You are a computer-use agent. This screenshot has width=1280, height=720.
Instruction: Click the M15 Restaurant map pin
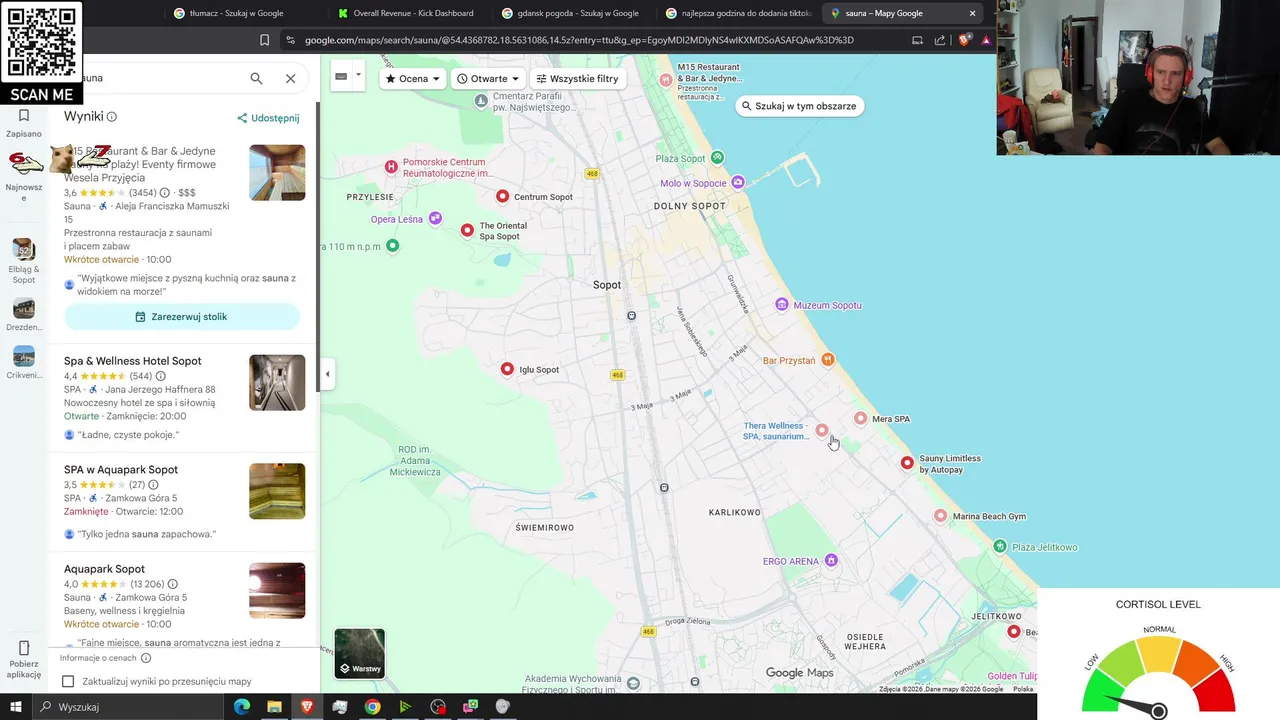click(x=666, y=80)
